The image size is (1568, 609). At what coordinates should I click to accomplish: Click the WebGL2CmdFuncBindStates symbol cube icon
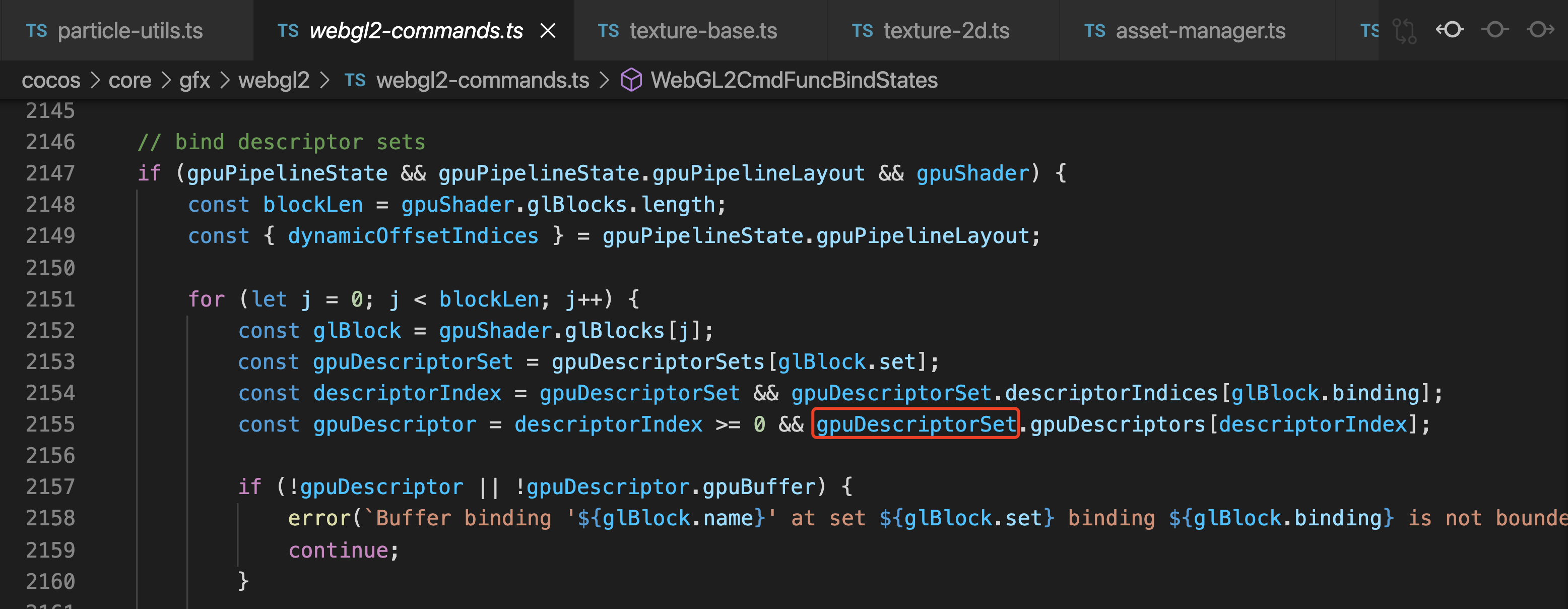pos(631,80)
